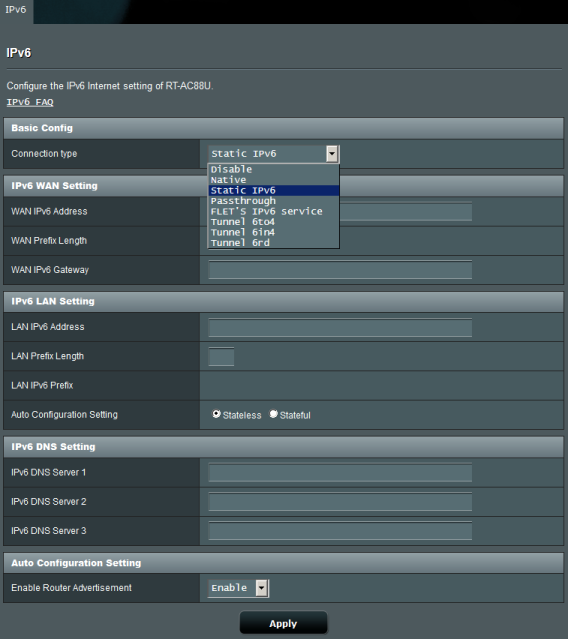Click the WAN Prefix Length label

pyautogui.click(x=49, y=240)
